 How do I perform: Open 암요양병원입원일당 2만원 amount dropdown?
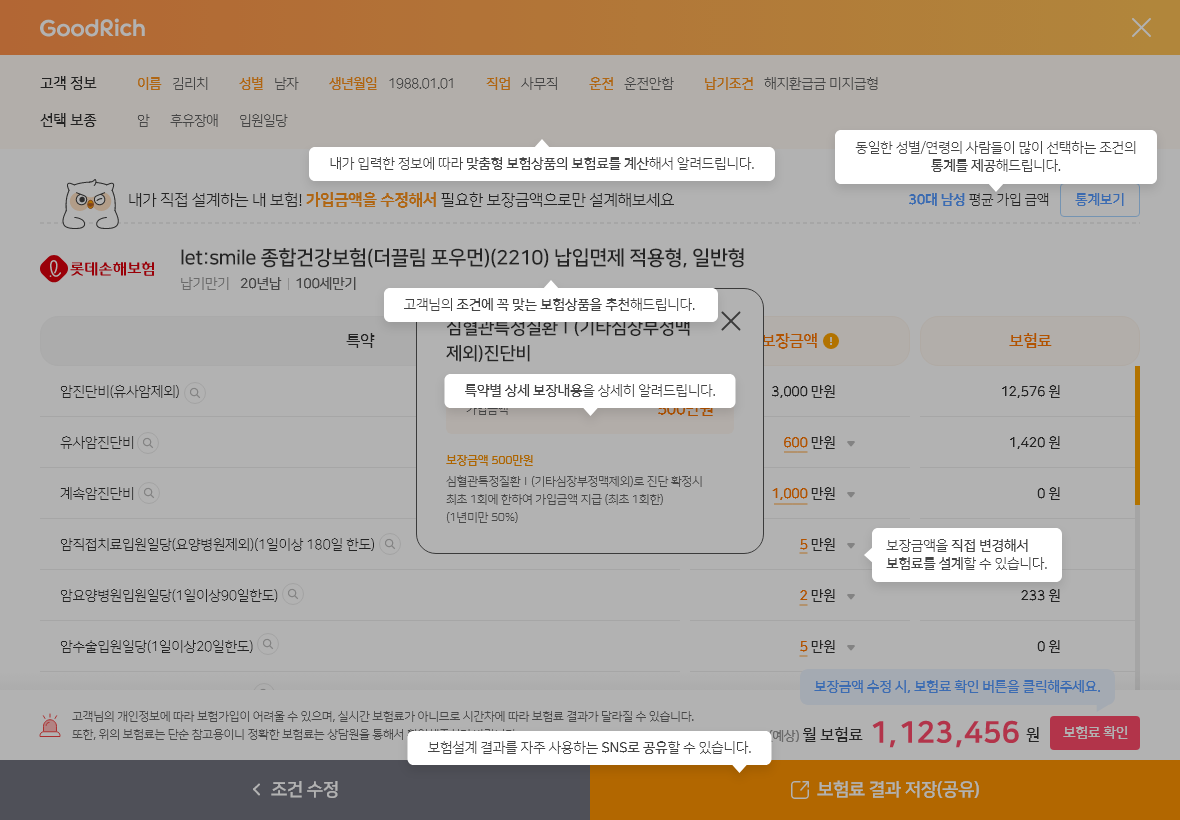851,596
